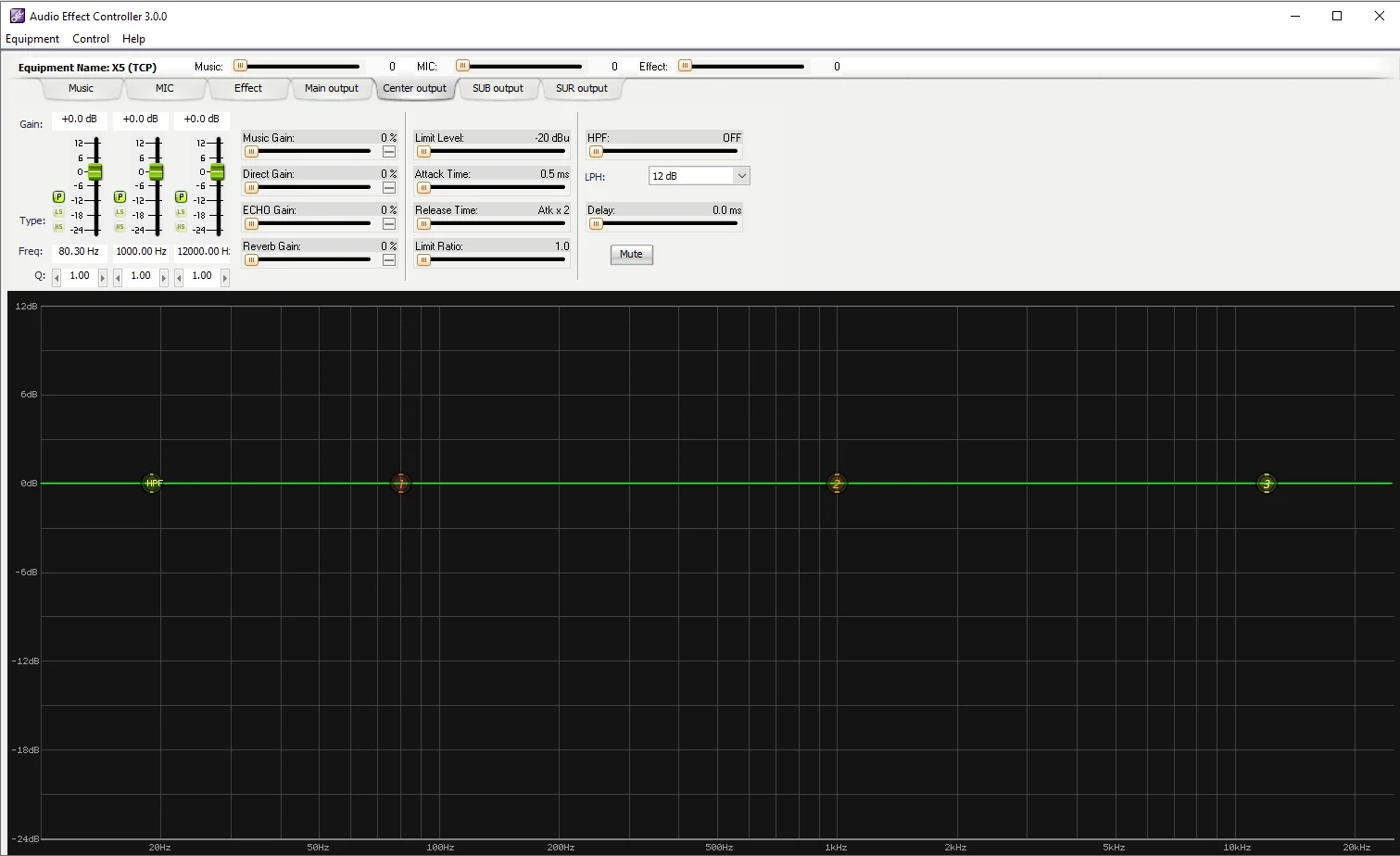This screenshot has width=1400, height=856.
Task: Click the Reverb Gain slider handle
Action: (251, 260)
